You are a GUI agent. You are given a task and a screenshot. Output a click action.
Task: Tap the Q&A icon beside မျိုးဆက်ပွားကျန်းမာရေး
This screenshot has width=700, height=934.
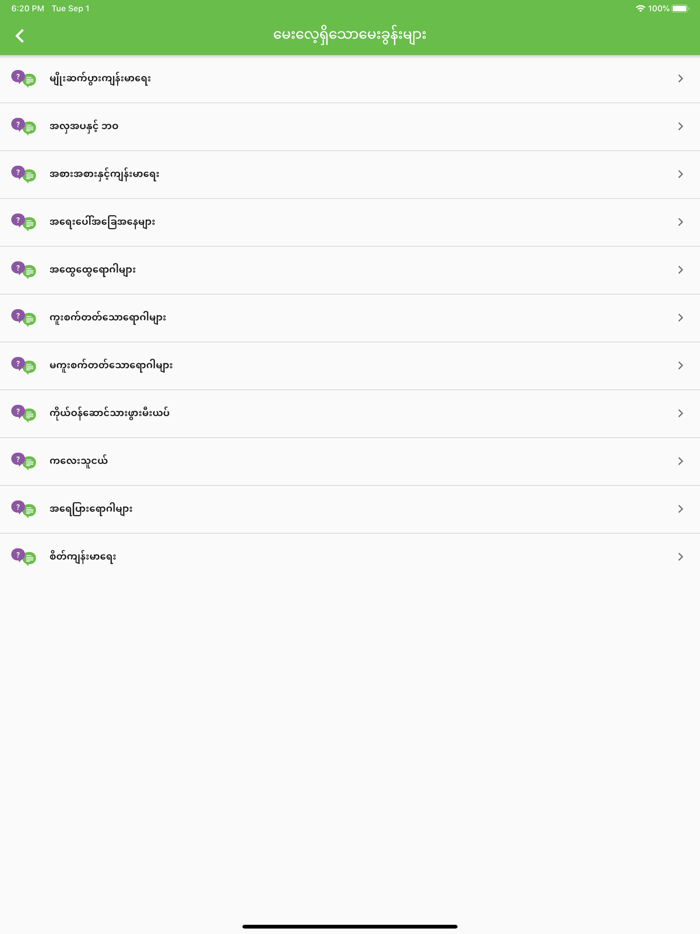pyautogui.click(x=23, y=78)
